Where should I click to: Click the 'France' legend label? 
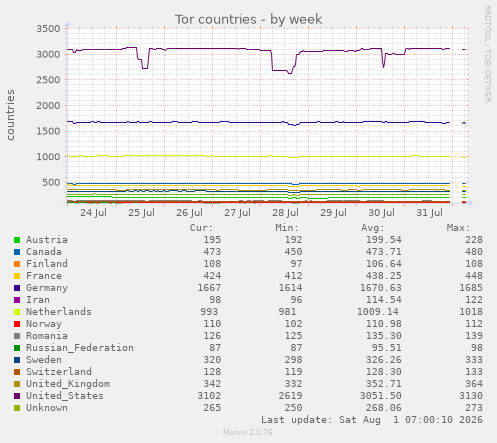44,276
